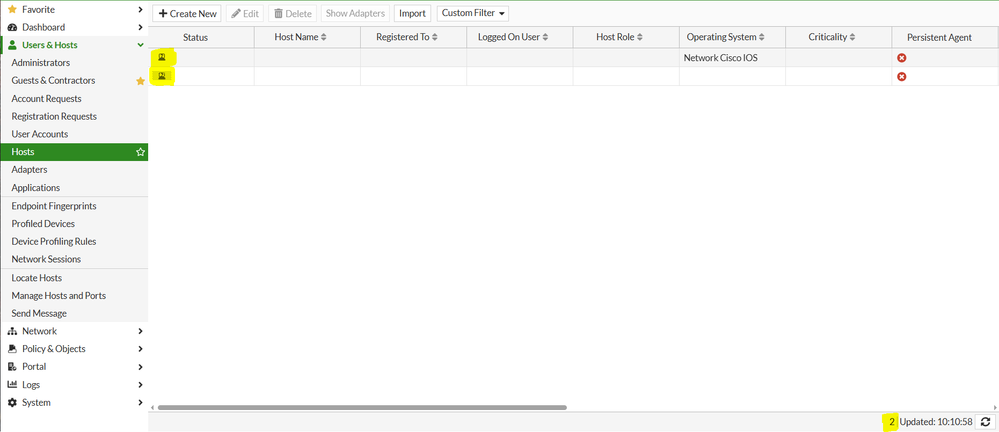The width and height of the screenshot is (999, 432).
Task: Sort by Host Name column arrows
Action: 324,38
